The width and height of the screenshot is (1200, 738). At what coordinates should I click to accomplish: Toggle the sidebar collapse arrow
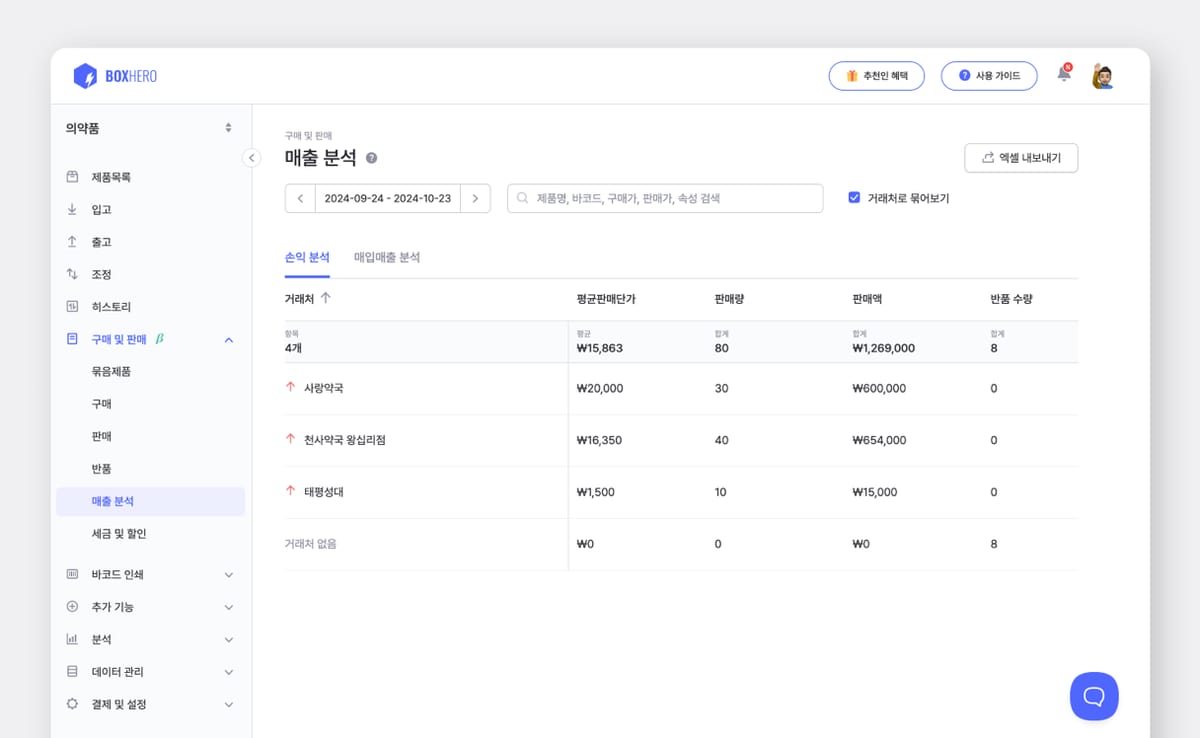[x=251, y=158]
